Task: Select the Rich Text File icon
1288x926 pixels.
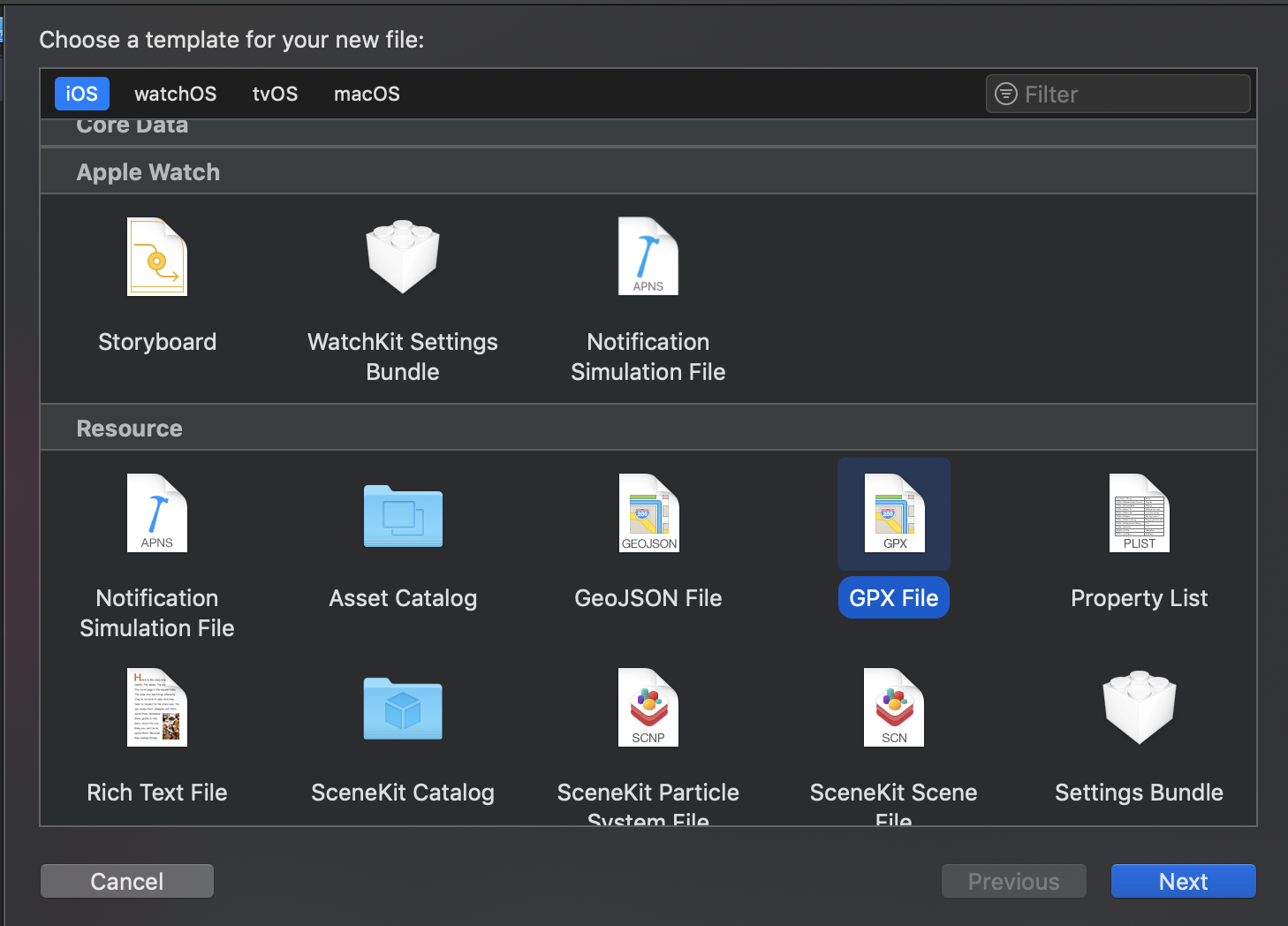Action: (x=157, y=708)
